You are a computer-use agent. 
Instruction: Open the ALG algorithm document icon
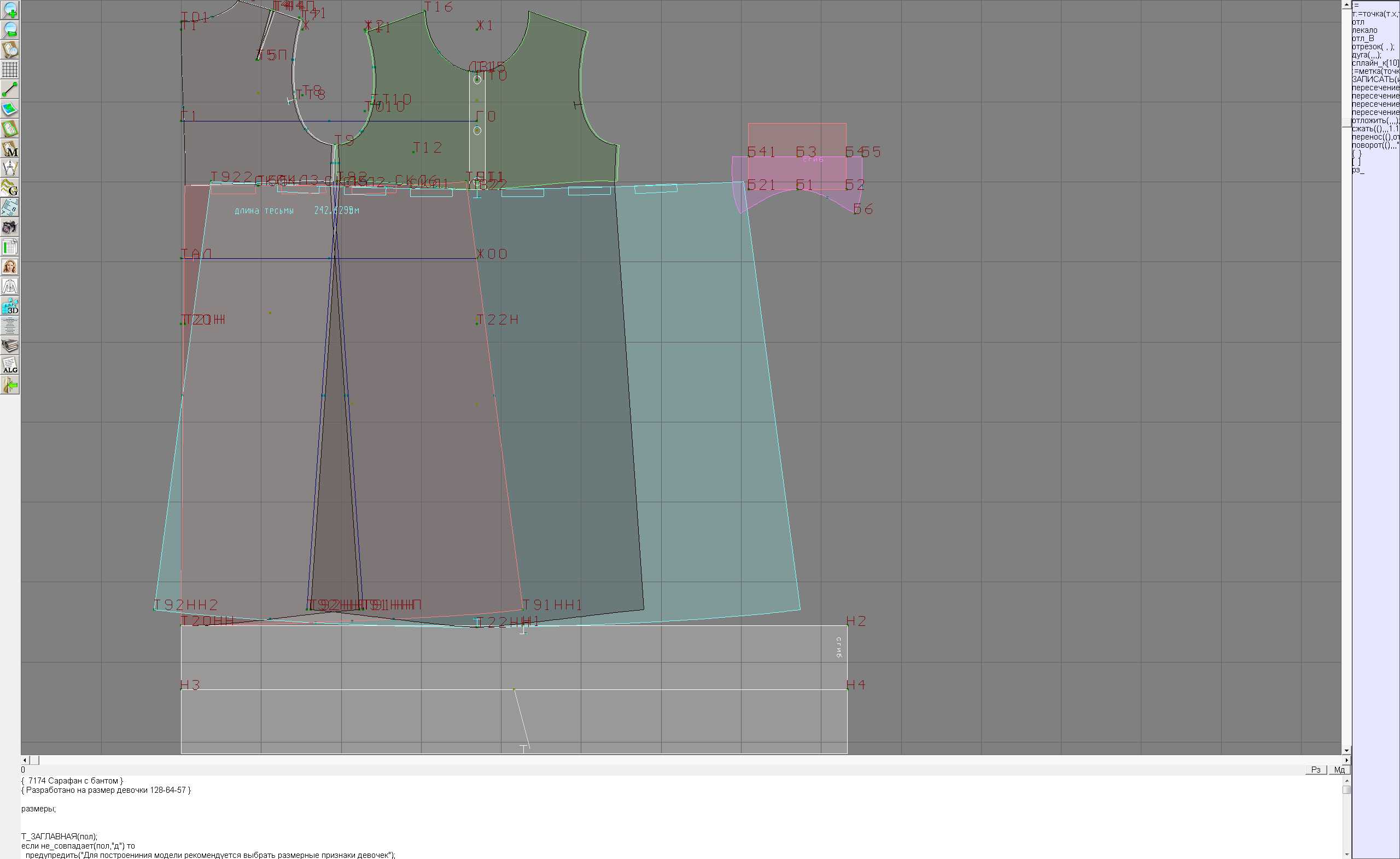pos(10,365)
